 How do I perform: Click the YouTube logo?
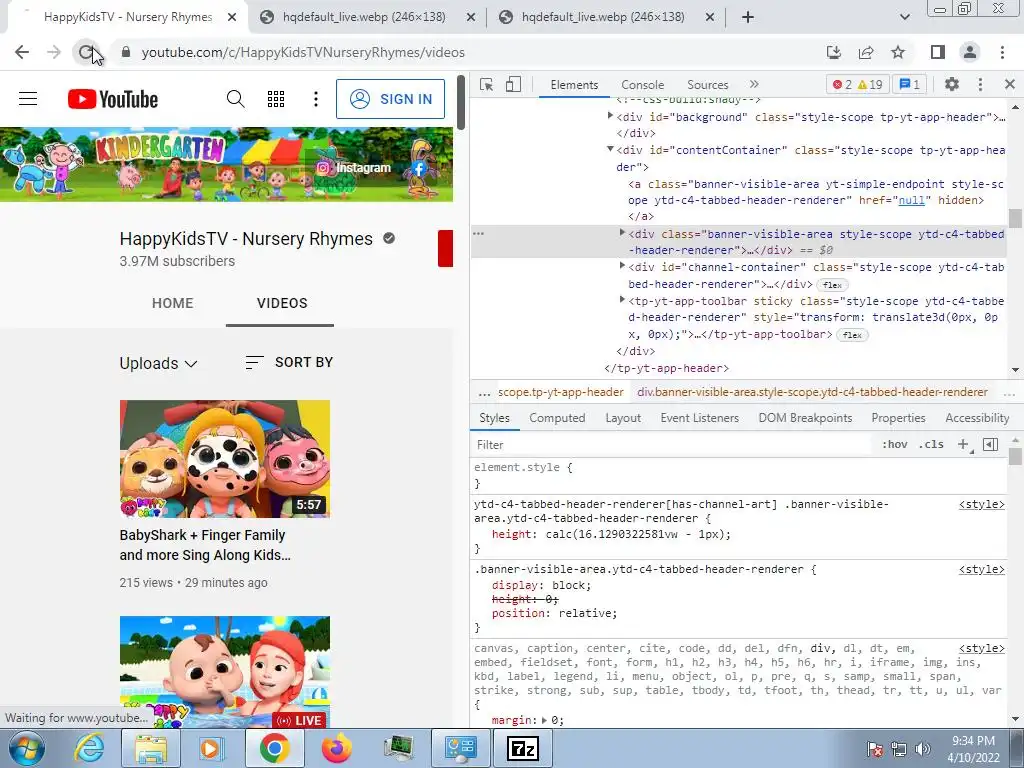[x=113, y=99]
